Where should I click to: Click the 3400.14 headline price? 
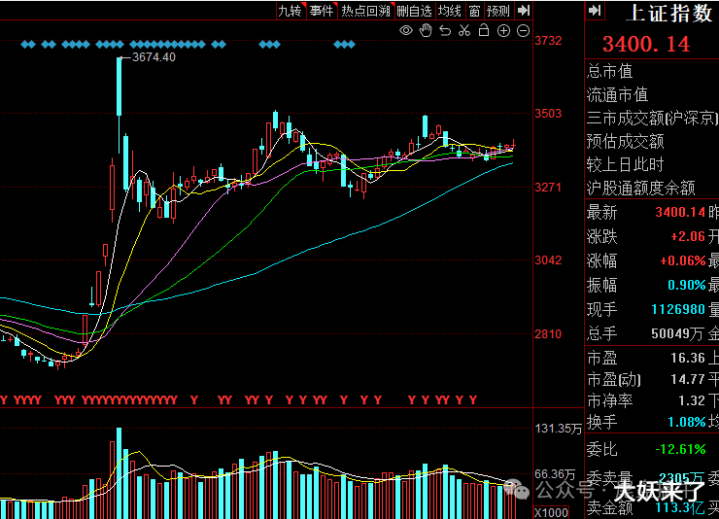(x=646, y=44)
